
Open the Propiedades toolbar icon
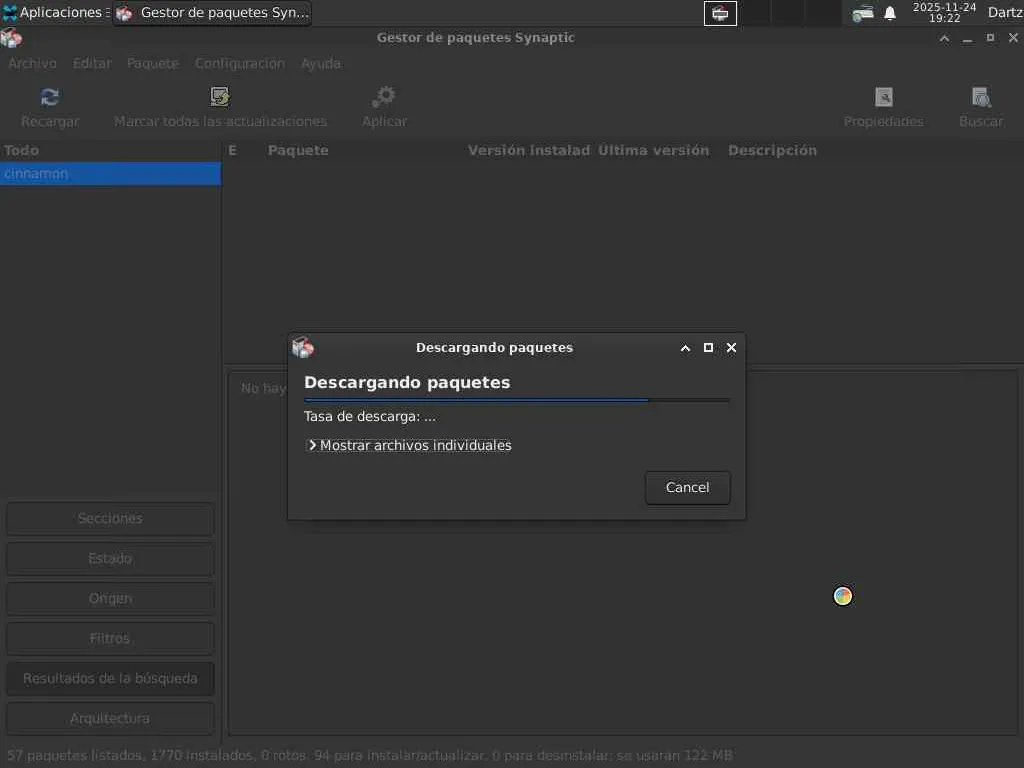(884, 97)
